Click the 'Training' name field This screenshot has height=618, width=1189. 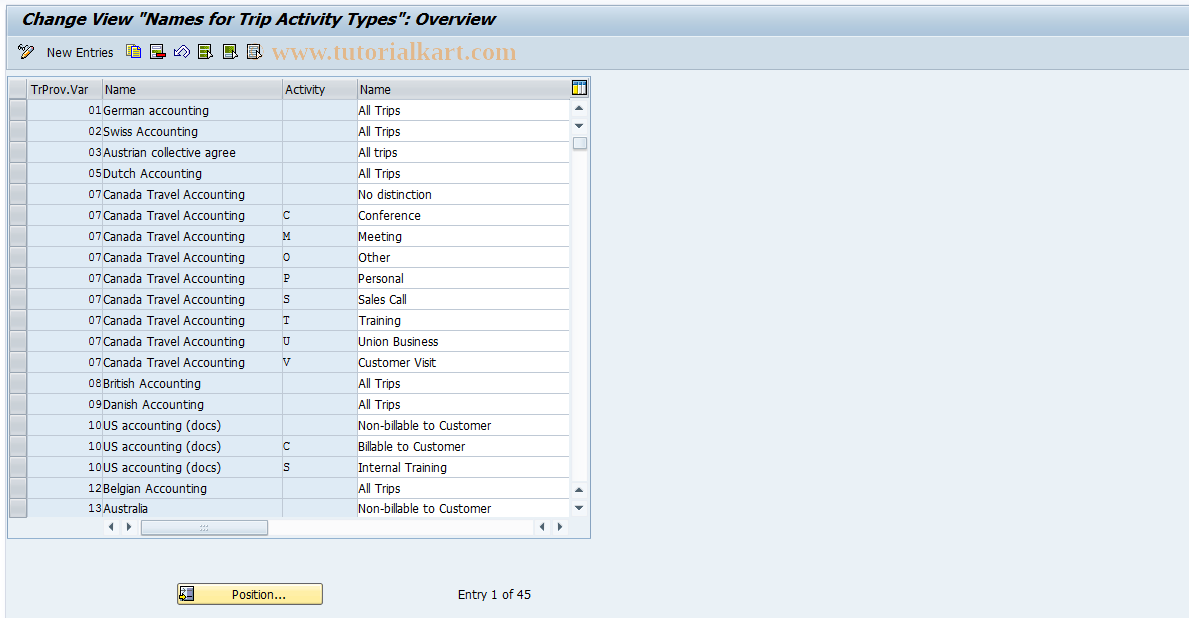click(x=463, y=320)
